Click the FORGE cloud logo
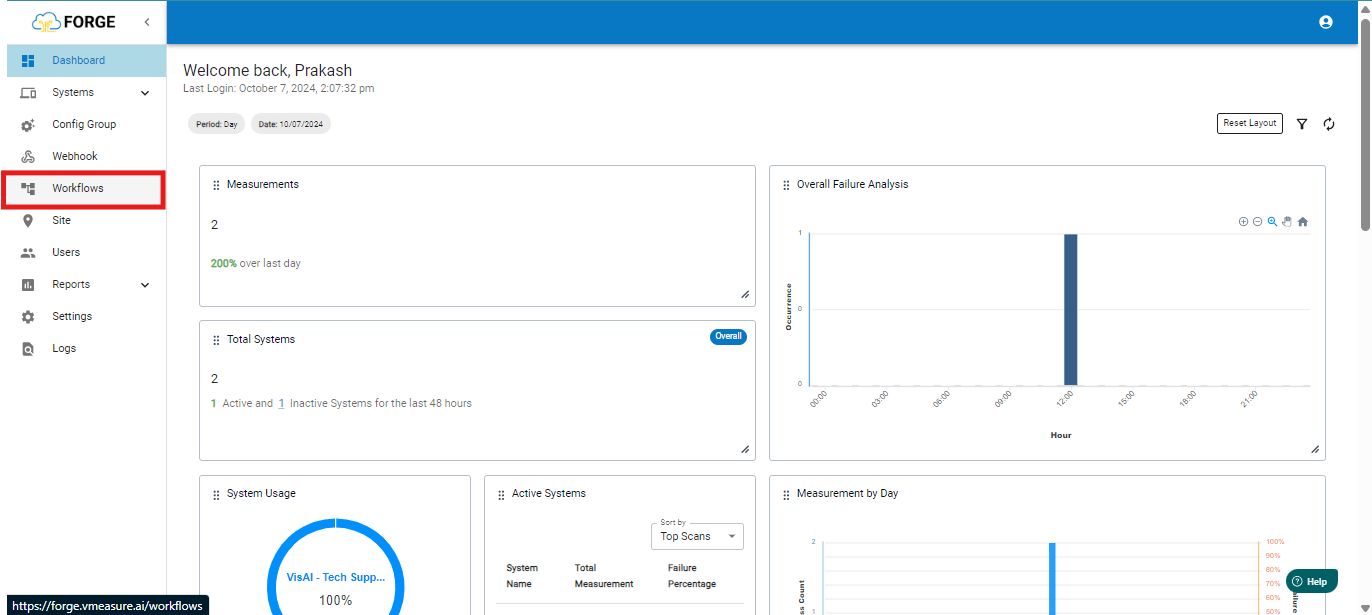The height and width of the screenshot is (615, 1372). pyautogui.click(x=74, y=21)
